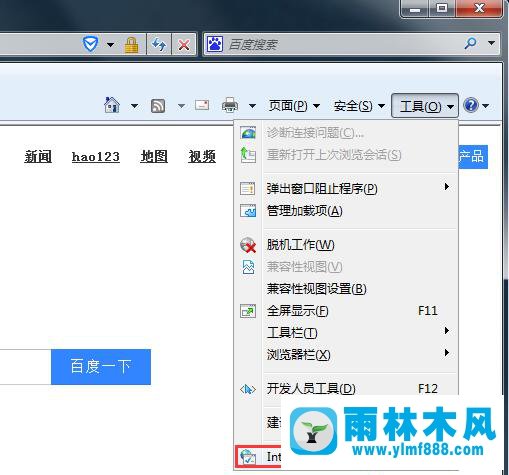The height and width of the screenshot is (475, 509).
Task: Select 重新打开上次浏览会话(S) menu item
Action: (345, 154)
